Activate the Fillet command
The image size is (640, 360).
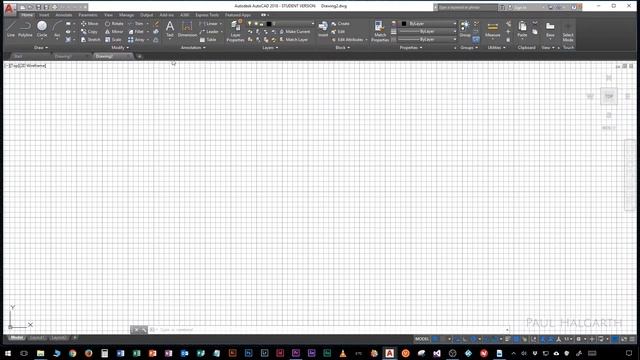point(136,31)
